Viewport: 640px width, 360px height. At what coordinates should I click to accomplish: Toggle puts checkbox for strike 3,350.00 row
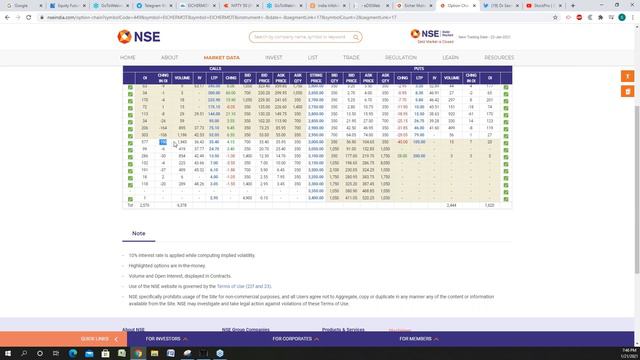pos(506,192)
